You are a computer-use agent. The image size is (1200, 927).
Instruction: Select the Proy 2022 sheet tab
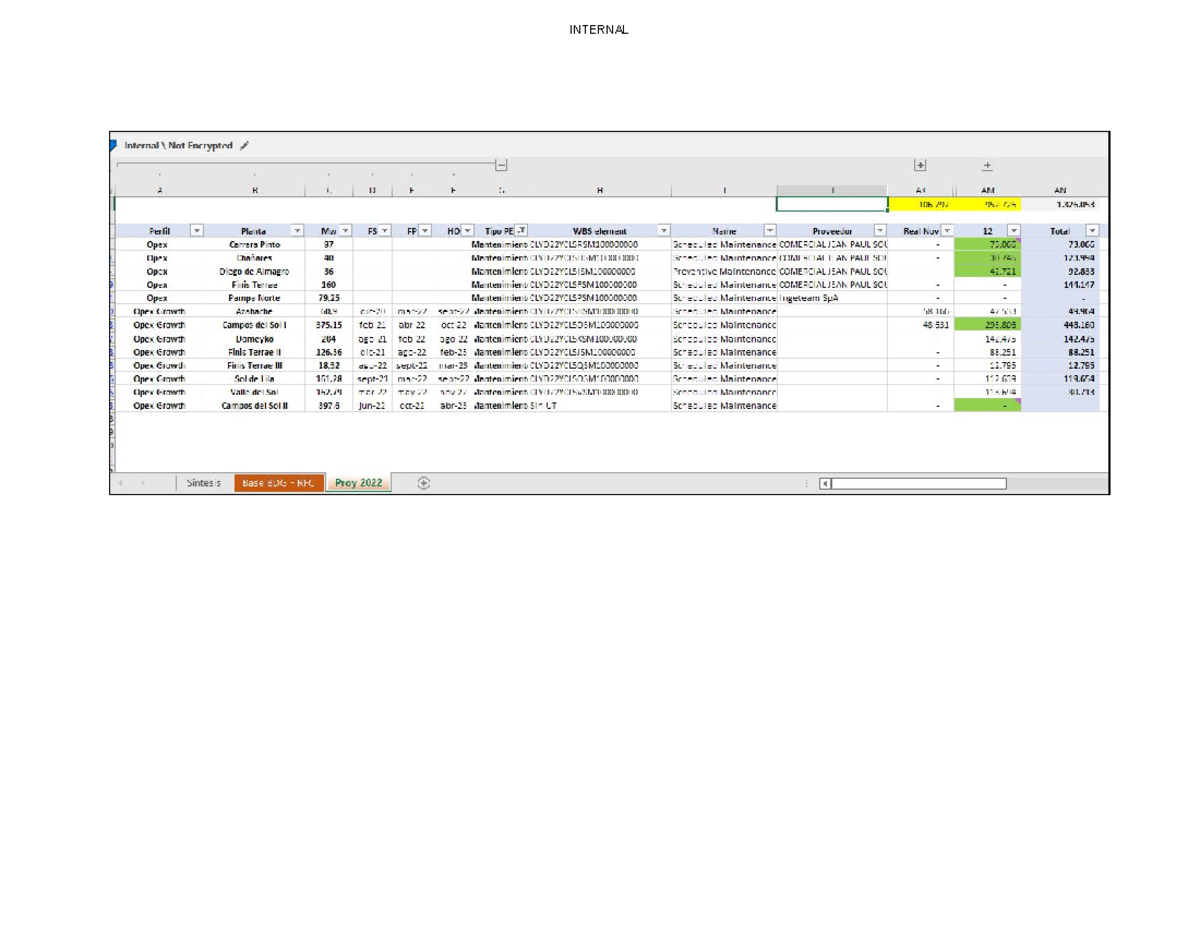click(x=357, y=482)
